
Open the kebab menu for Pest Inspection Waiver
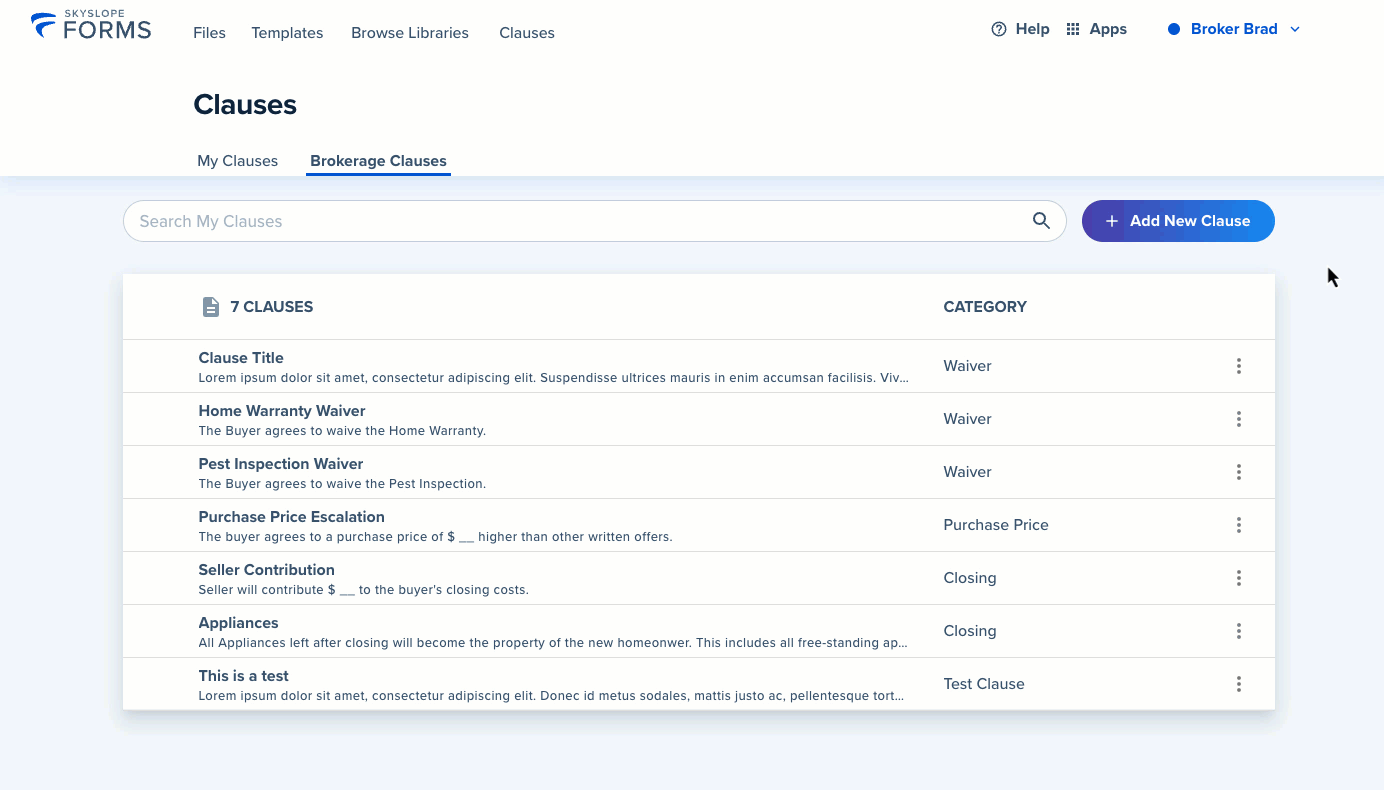1238,472
